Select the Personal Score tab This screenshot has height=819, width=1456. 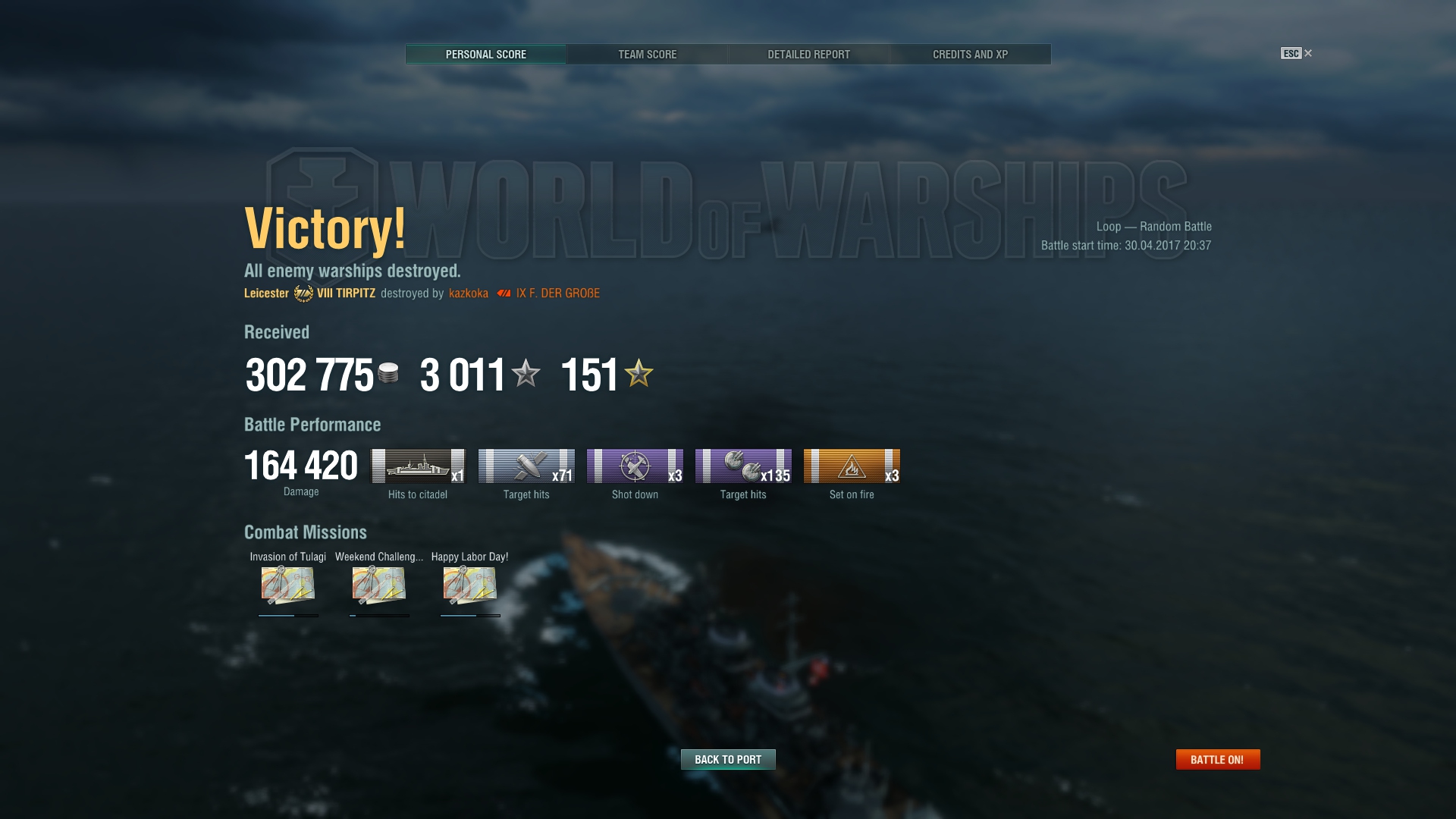point(485,55)
